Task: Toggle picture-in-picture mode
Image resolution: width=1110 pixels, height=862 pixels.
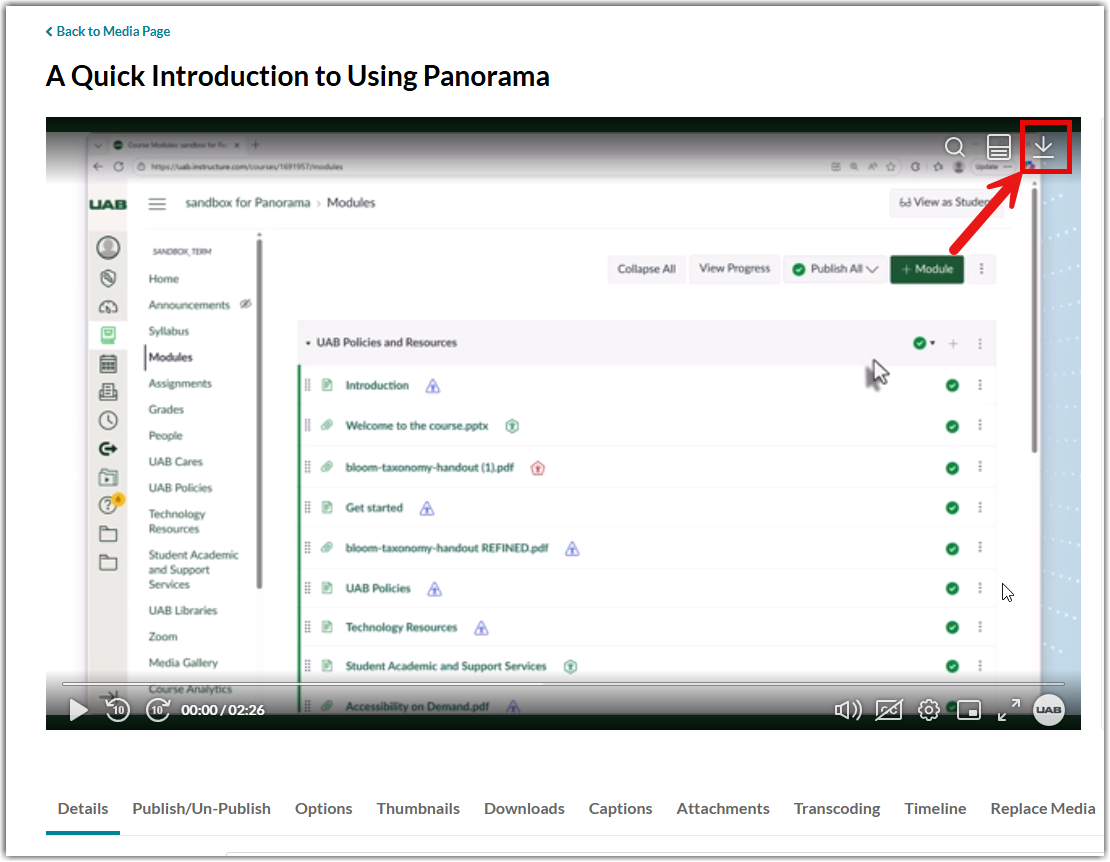Action: (968, 710)
